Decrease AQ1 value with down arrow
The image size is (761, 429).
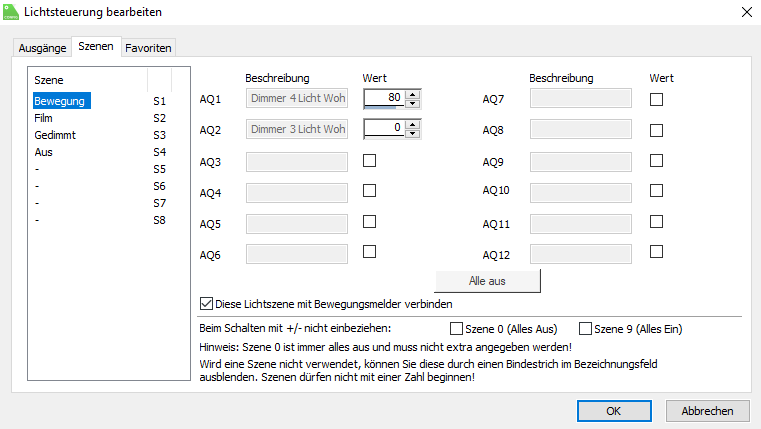pos(413,103)
